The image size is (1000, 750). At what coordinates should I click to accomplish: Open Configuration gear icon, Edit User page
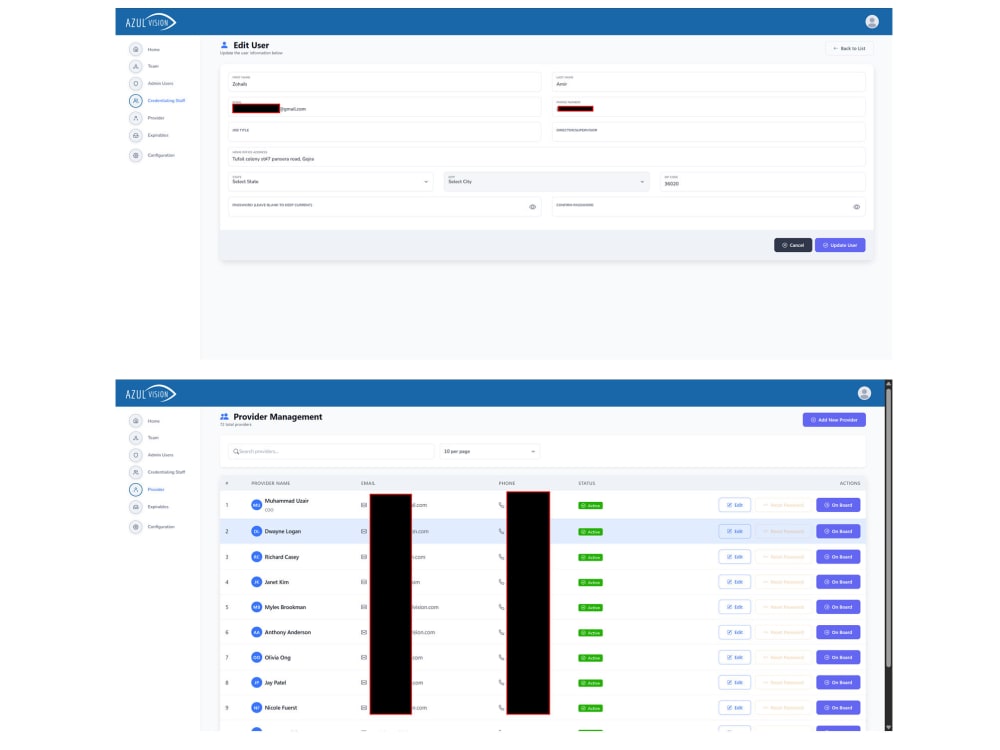135,155
